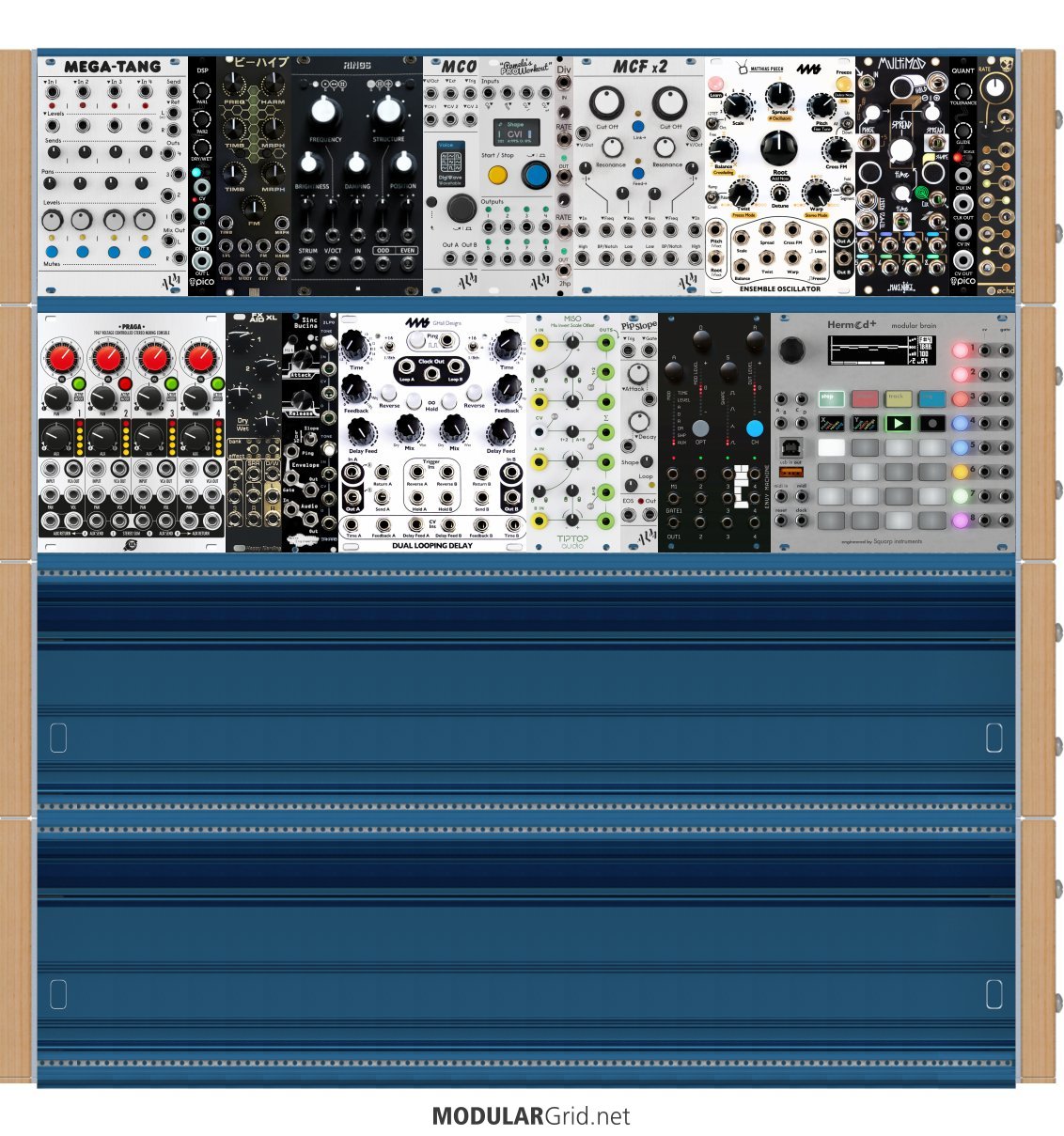1064x1136 pixels.
Task: Click the OUTS green jack on MISO
Action: click(x=606, y=343)
